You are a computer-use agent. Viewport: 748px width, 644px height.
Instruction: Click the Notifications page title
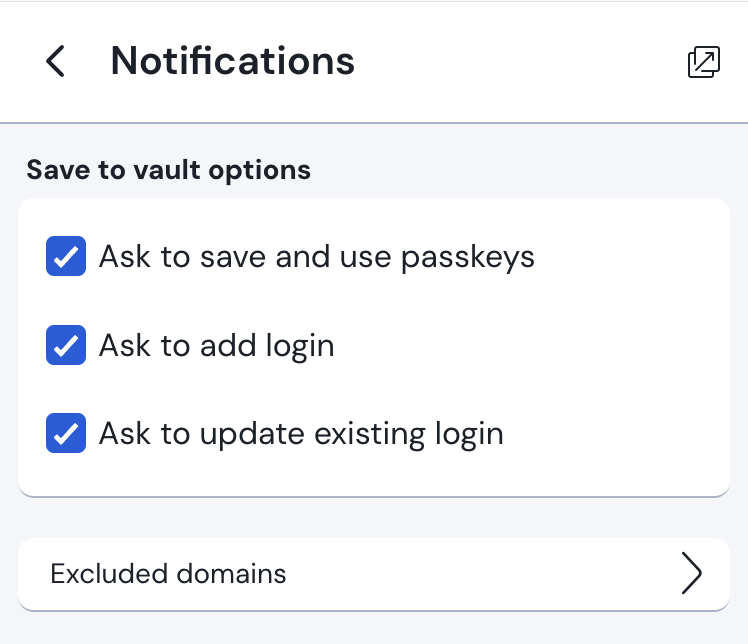(x=232, y=62)
